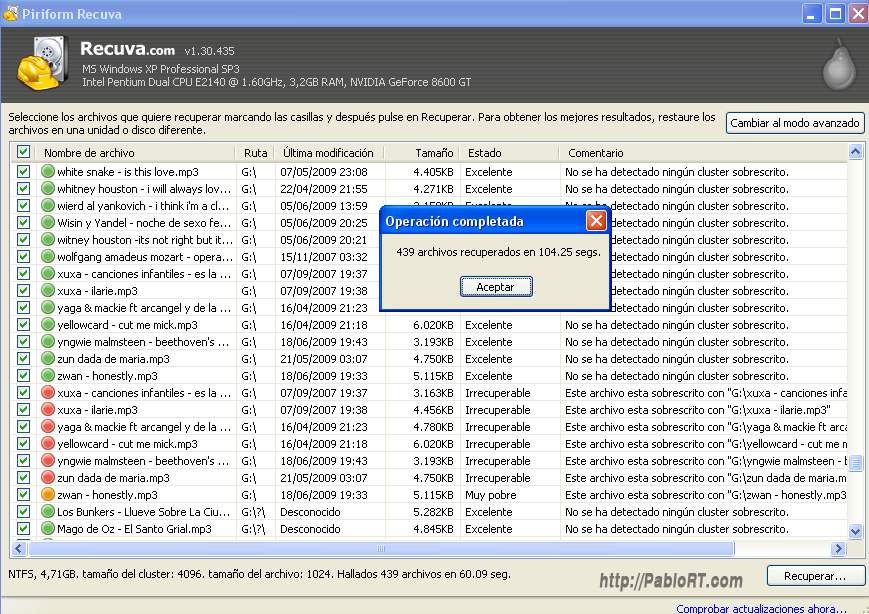Click orange status icon for zwan - honestly.mp3
The height and width of the screenshot is (614, 869).
pos(47,495)
